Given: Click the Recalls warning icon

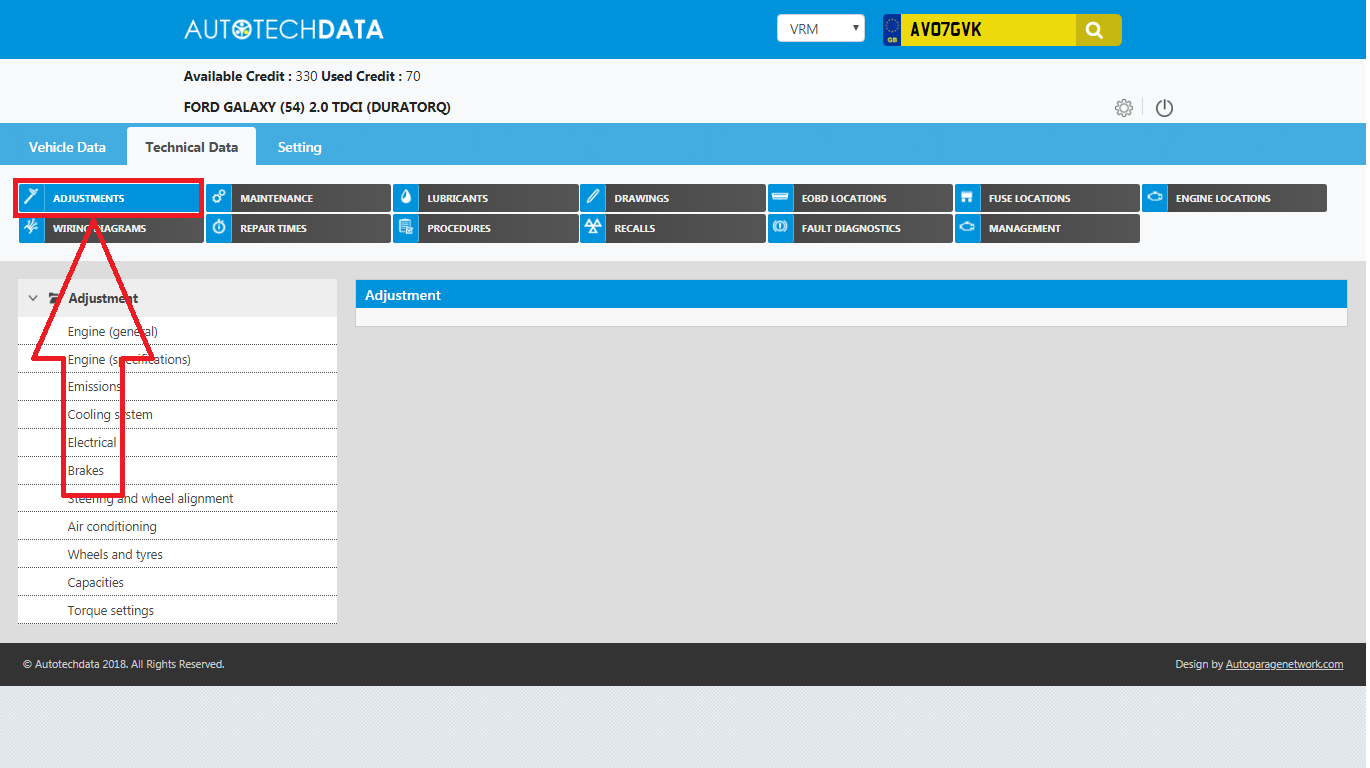Looking at the screenshot, I should coord(593,228).
